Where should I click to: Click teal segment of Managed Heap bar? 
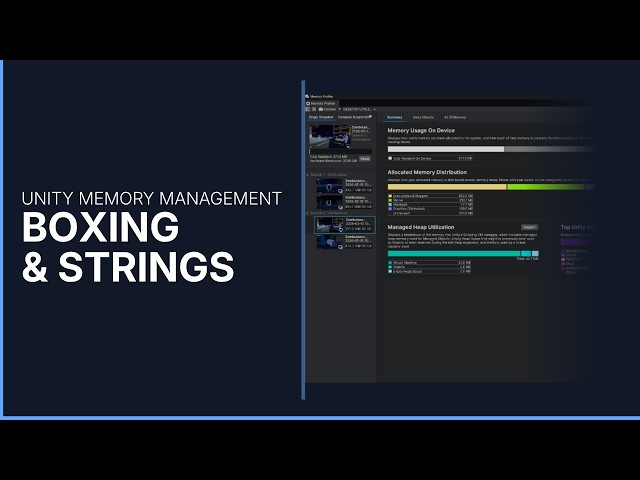[x=454, y=253]
